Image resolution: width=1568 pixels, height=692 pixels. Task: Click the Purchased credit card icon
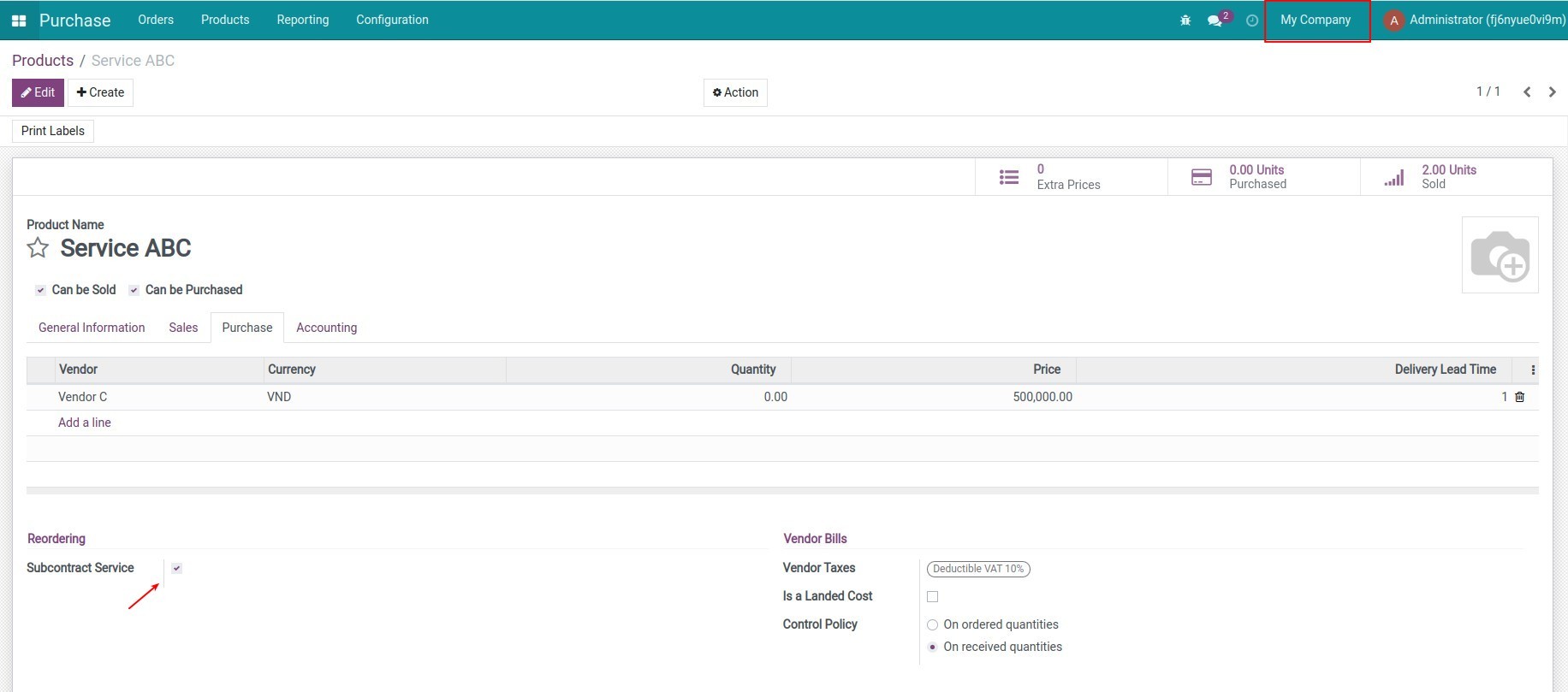coord(1202,177)
